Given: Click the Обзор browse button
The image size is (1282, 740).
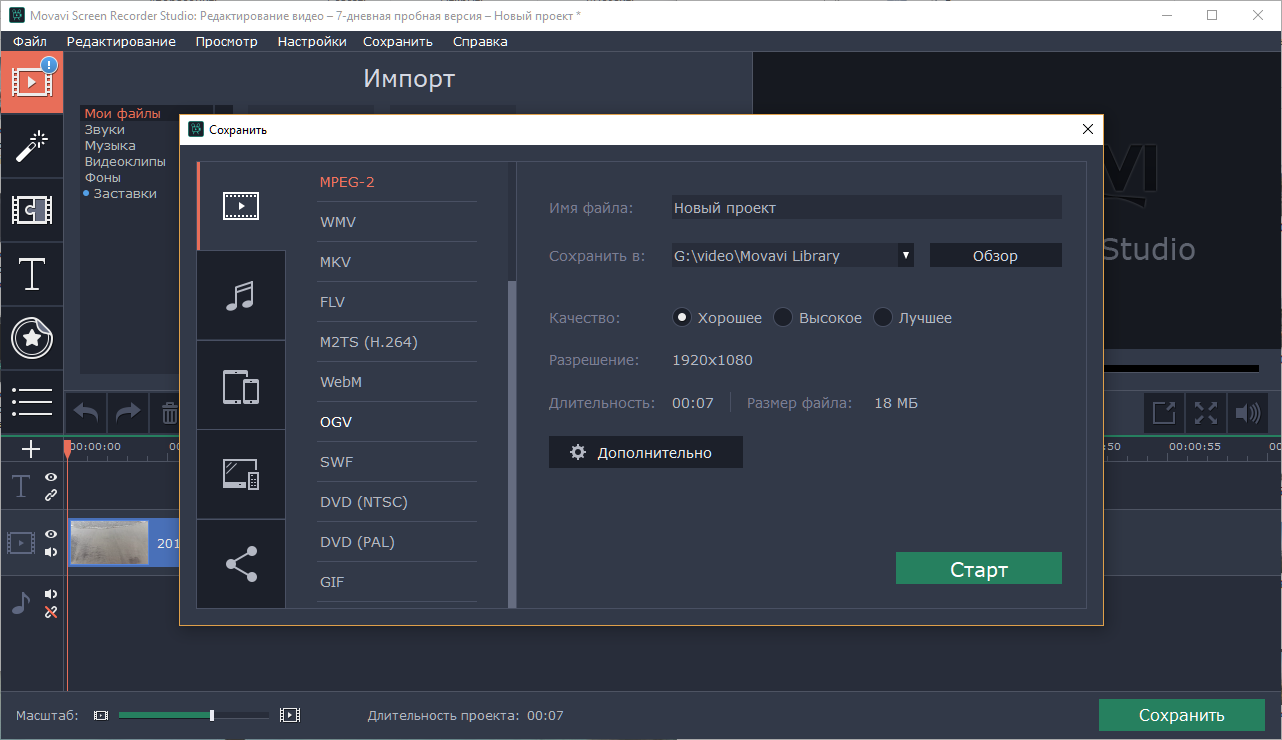Looking at the screenshot, I should (x=995, y=256).
